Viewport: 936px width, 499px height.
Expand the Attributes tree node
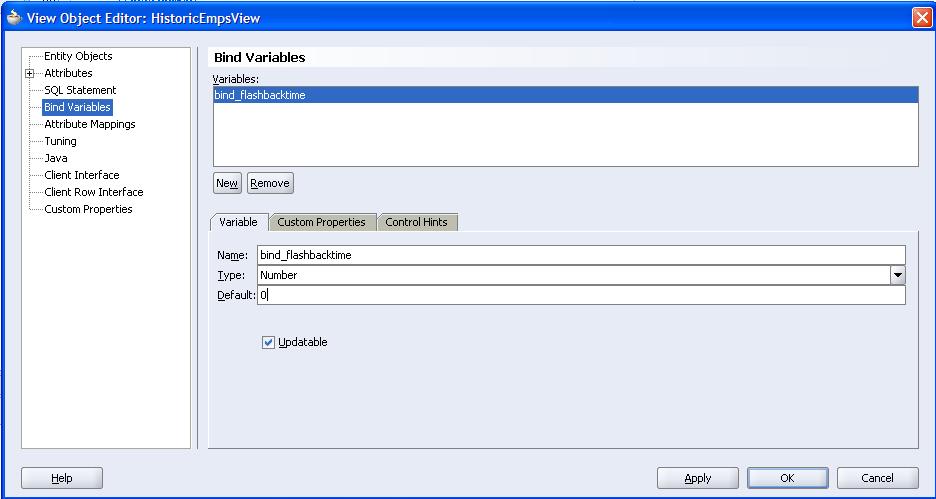pos(31,73)
